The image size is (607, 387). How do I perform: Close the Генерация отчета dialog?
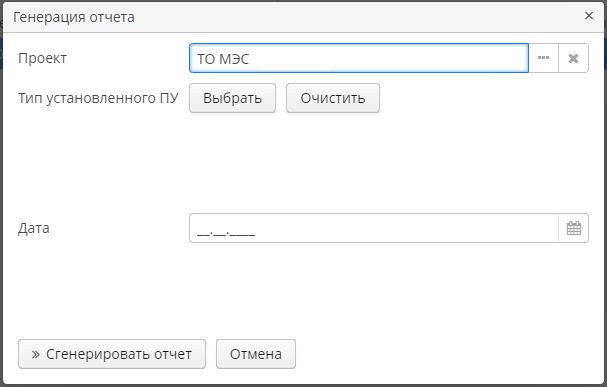(589, 15)
